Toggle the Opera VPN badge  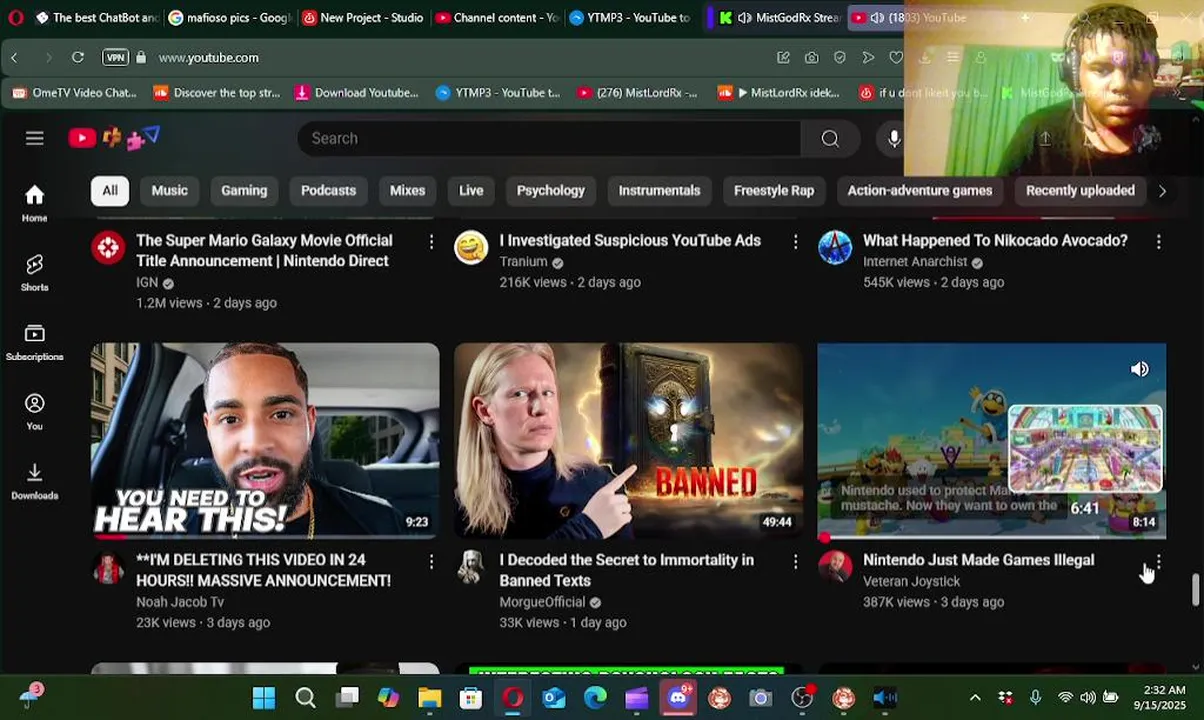point(115,57)
